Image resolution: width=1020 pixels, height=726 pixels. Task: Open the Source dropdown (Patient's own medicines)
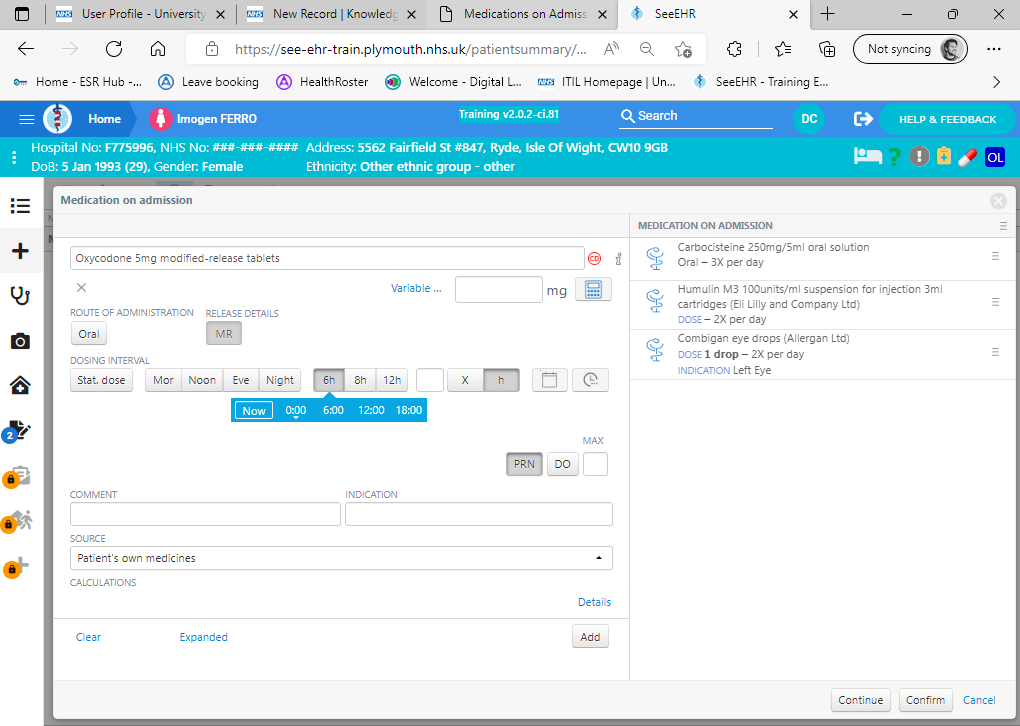click(342, 558)
